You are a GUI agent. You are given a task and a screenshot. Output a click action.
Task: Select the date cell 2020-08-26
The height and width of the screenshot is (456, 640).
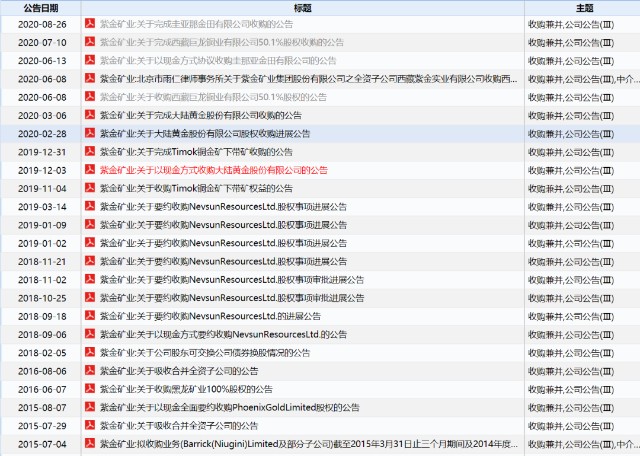click(42, 24)
